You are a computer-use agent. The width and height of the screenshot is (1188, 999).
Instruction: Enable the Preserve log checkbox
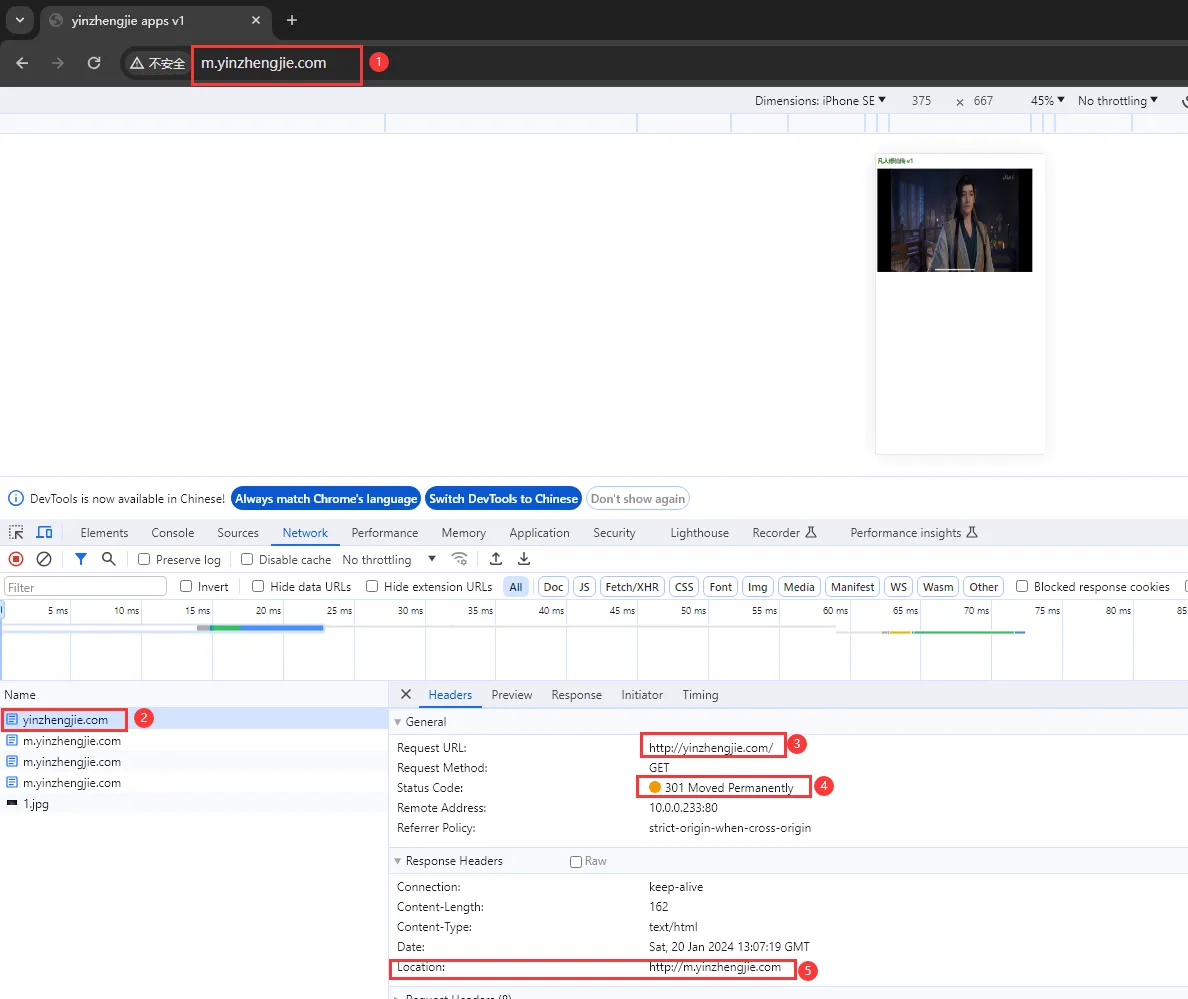point(144,559)
